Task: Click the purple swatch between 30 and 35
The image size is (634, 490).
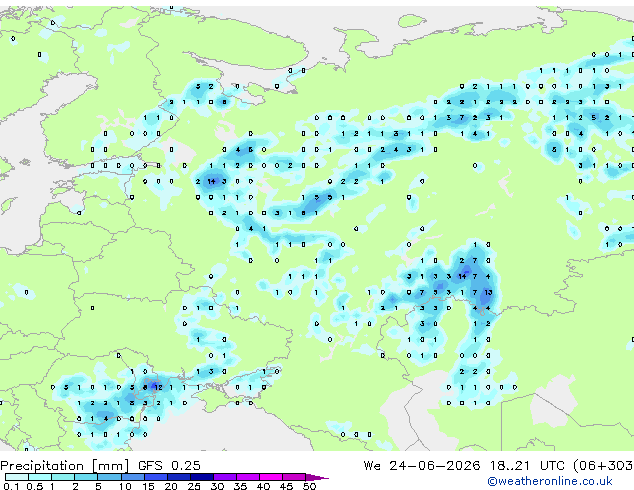Action: pos(224,477)
